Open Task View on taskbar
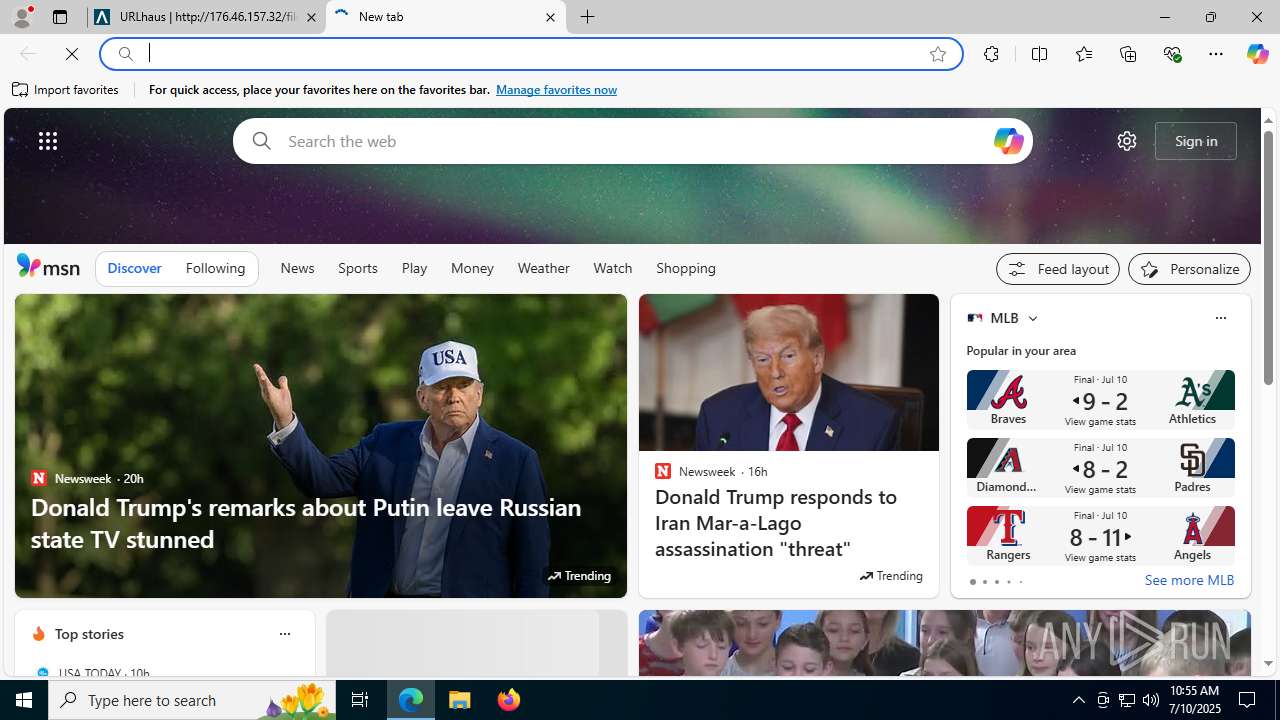 [x=360, y=700]
